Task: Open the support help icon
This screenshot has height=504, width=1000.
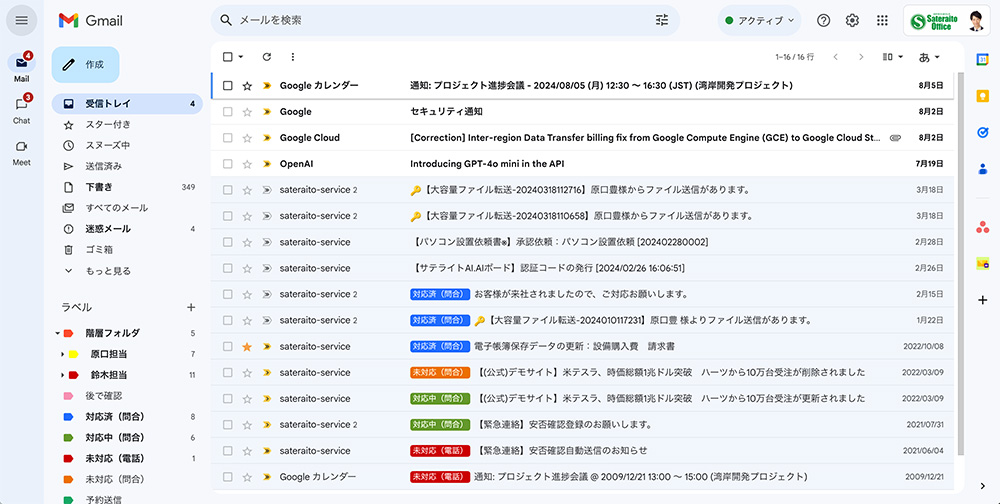Action: click(823, 20)
